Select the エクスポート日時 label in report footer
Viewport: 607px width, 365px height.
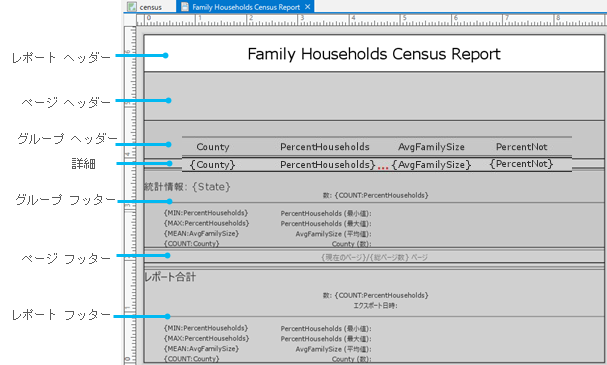click(375, 306)
